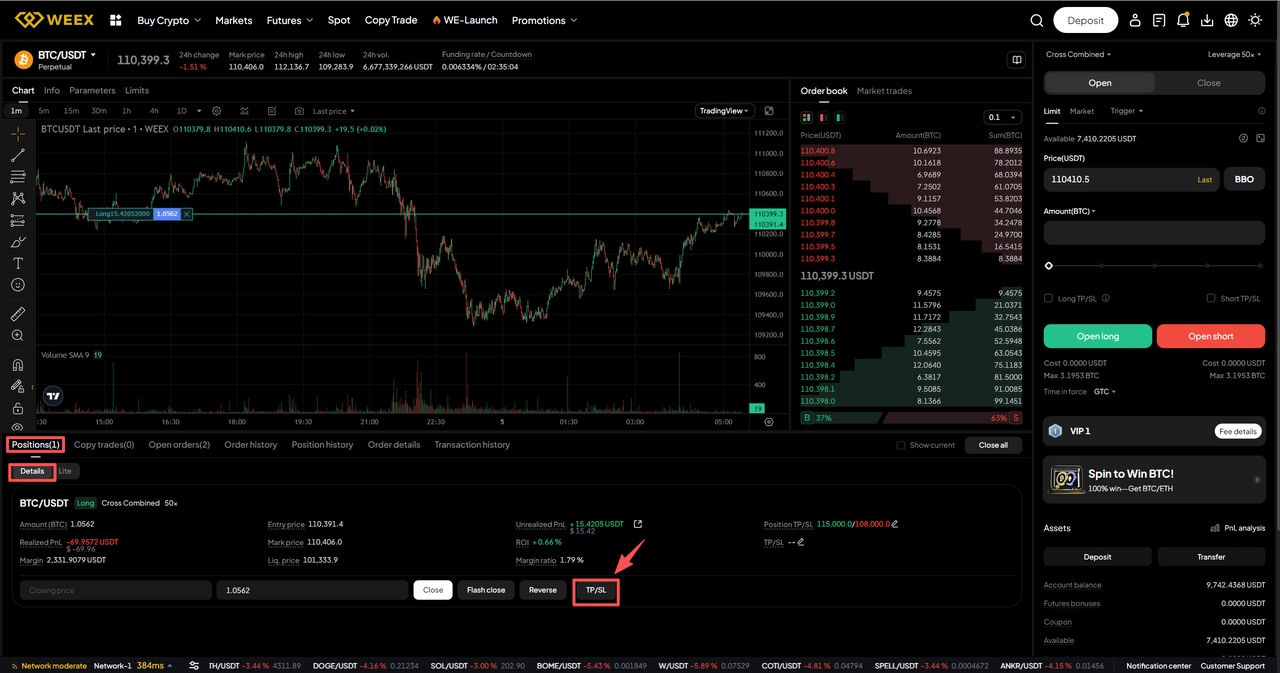Click the search magnifier icon in header
The width and height of the screenshot is (1280, 673).
tap(1037, 20)
